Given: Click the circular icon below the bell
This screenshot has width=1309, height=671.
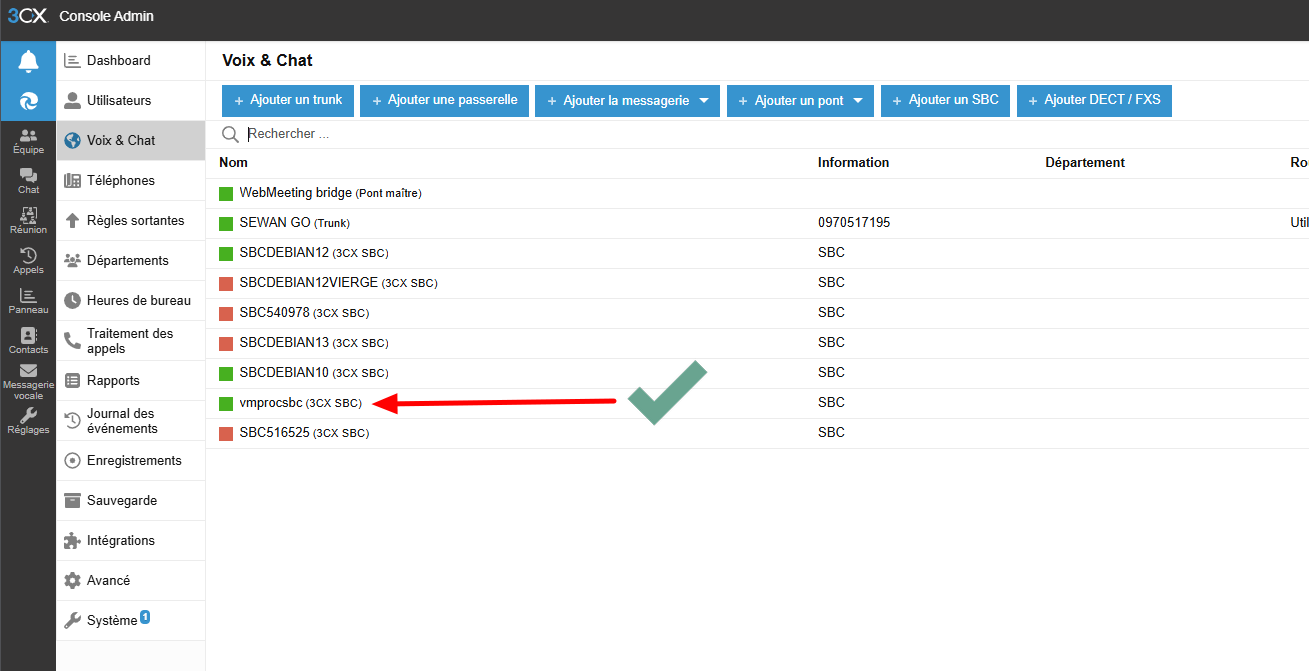Looking at the screenshot, I should click(28, 101).
